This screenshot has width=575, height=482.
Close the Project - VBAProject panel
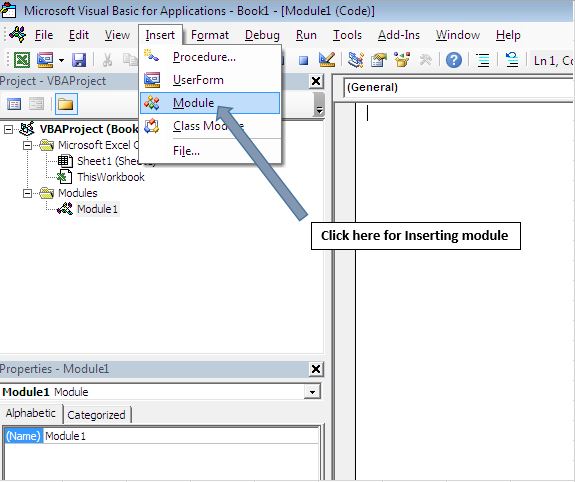pyautogui.click(x=316, y=81)
